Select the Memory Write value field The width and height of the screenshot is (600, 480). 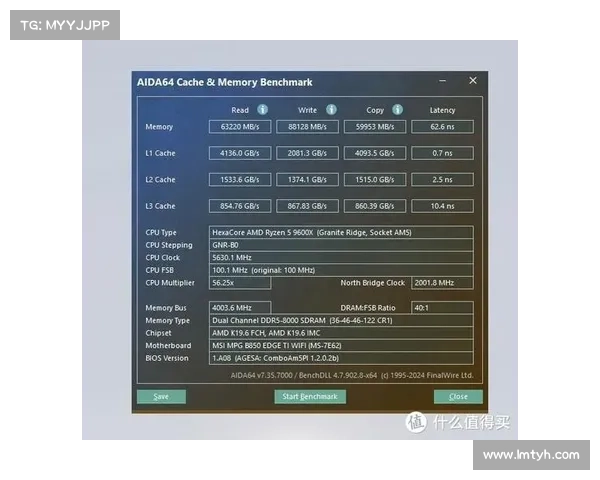(307, 127)
